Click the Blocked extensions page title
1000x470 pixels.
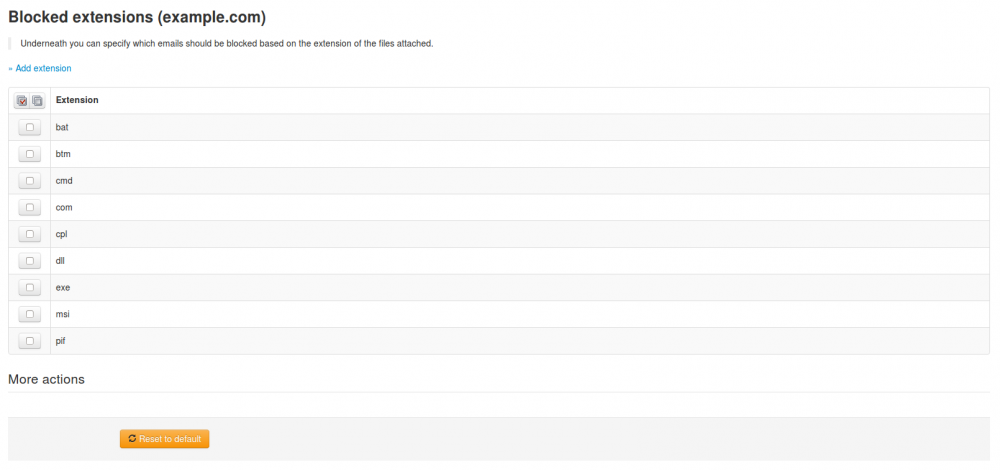coord(137,17)
